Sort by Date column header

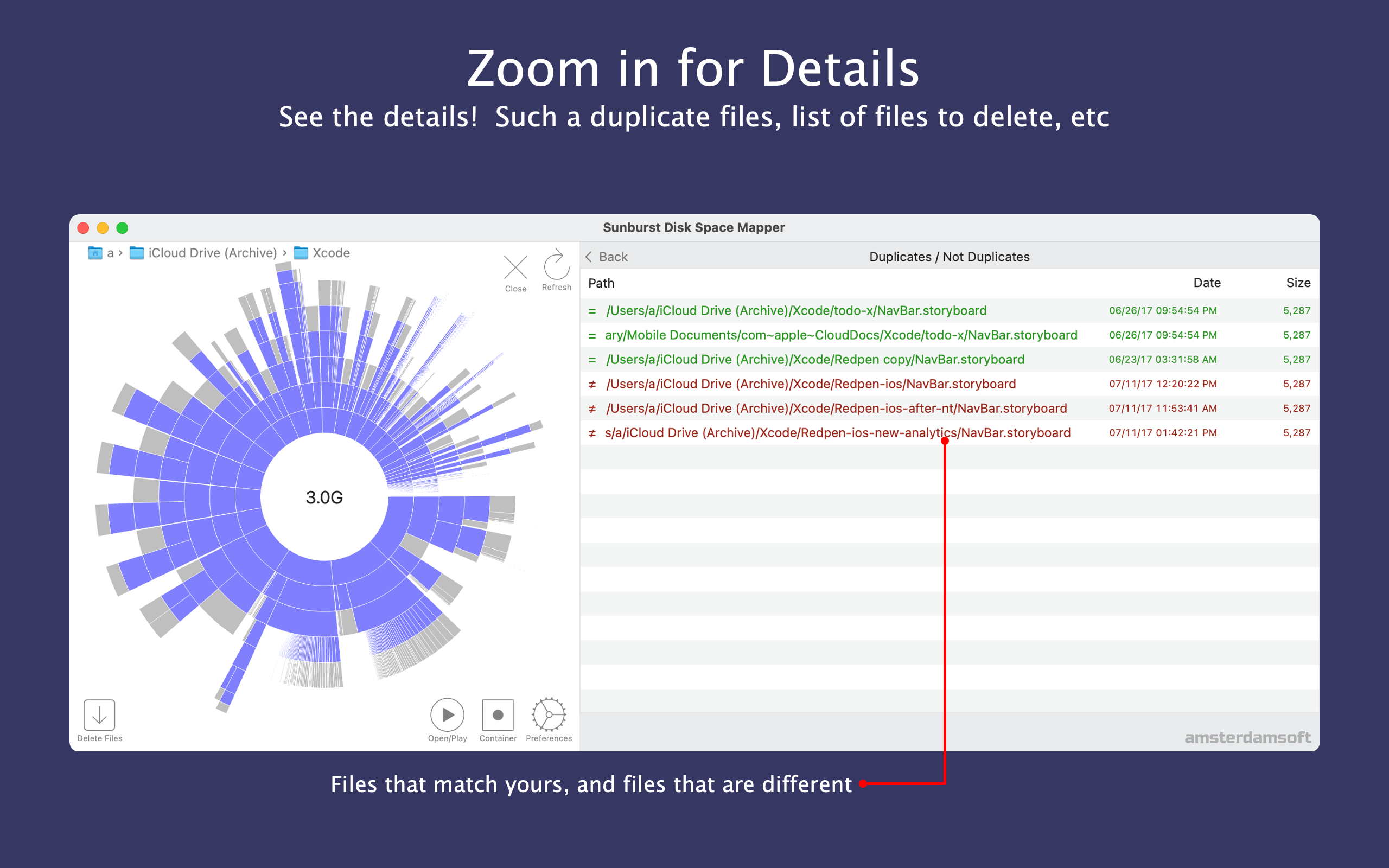coord(1207,283)
